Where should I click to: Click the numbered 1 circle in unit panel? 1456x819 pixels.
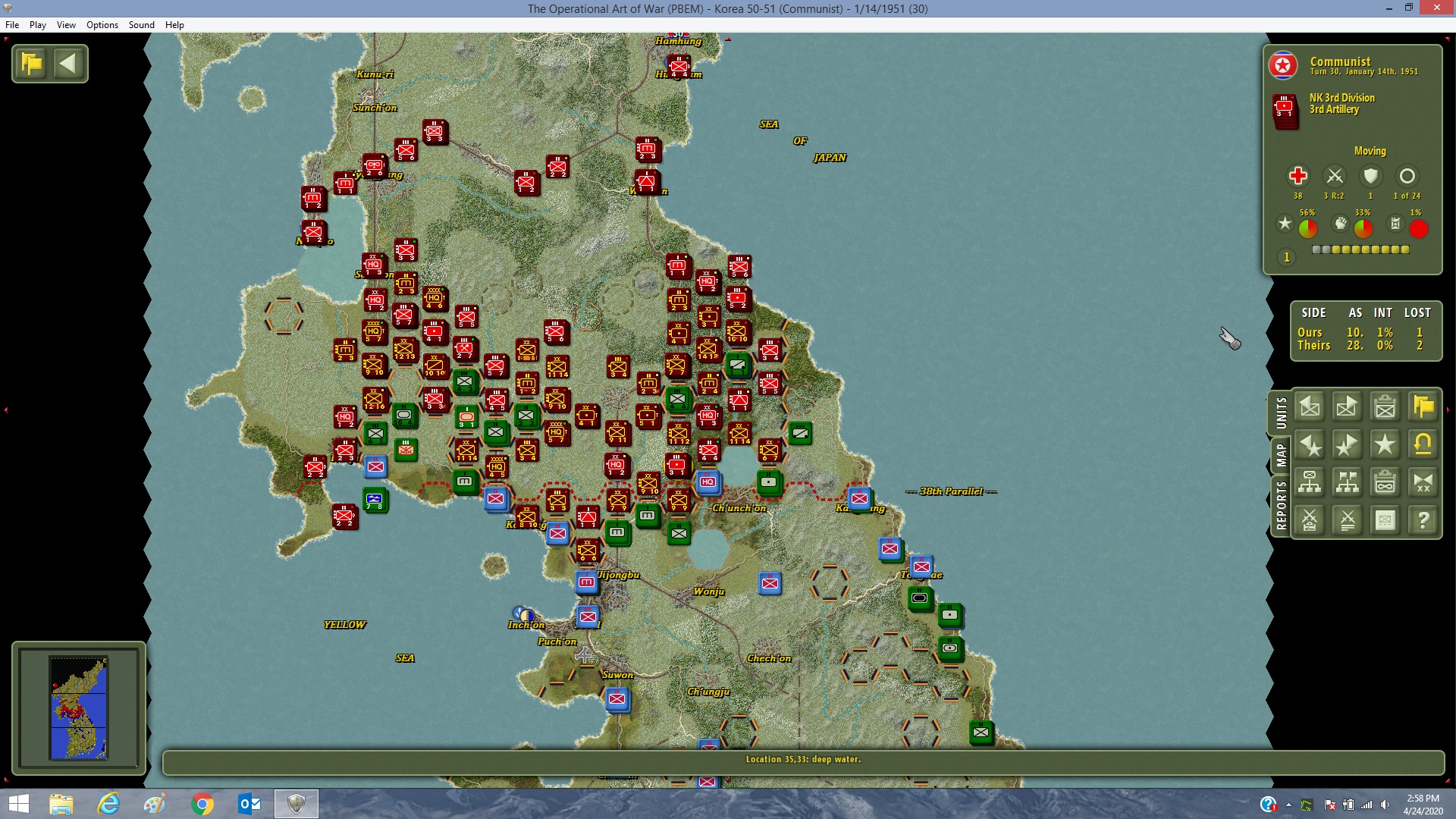(x=1287, y=258)
